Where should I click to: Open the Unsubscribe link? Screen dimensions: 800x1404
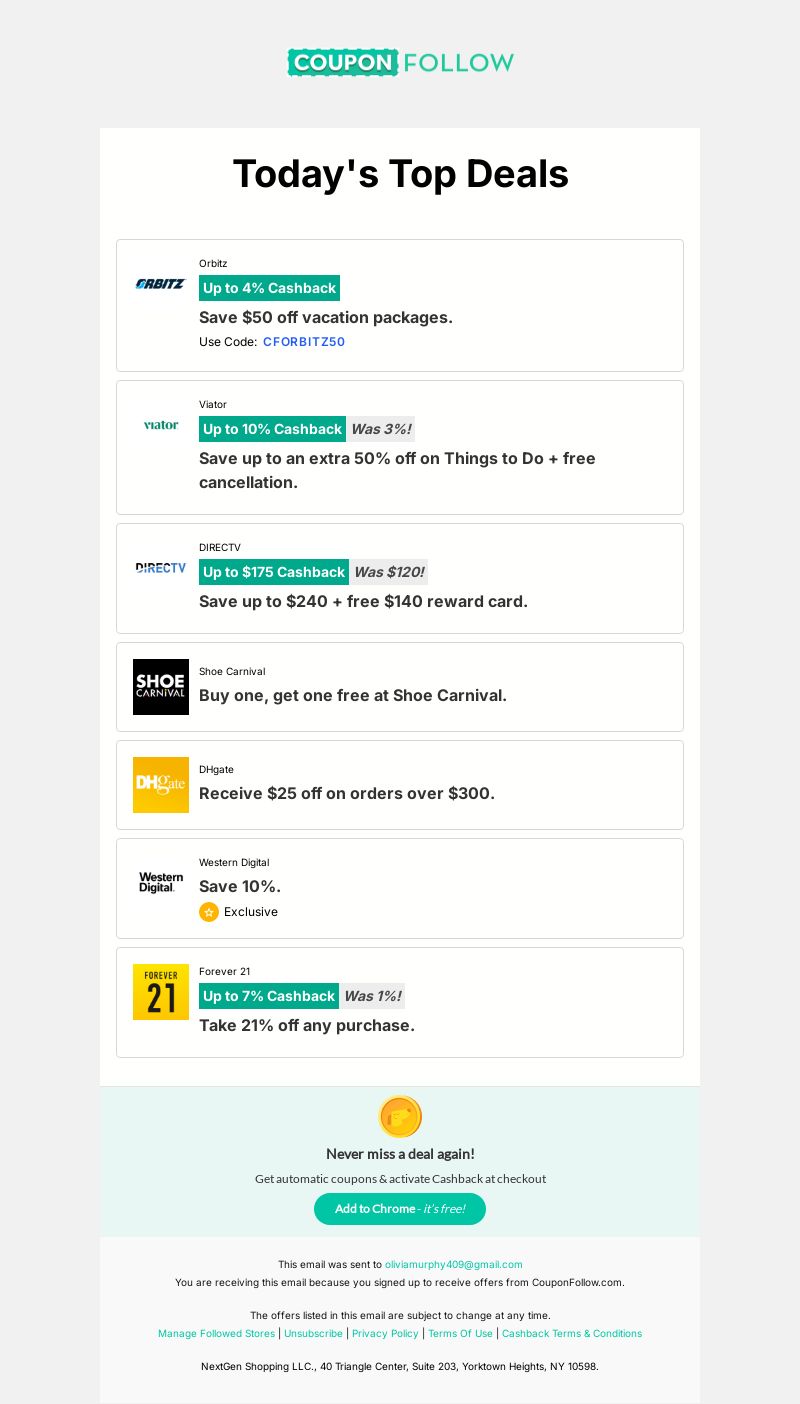(313, 1334)
